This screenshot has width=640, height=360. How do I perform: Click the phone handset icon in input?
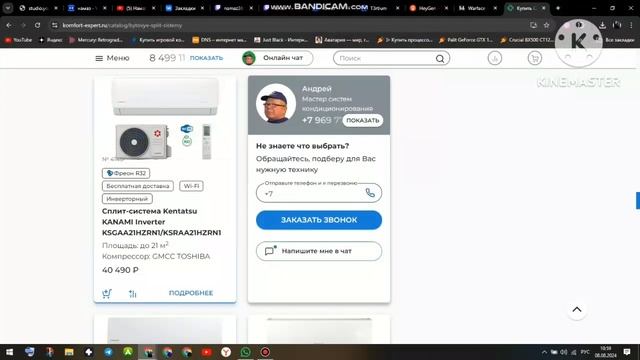[370, 193]
